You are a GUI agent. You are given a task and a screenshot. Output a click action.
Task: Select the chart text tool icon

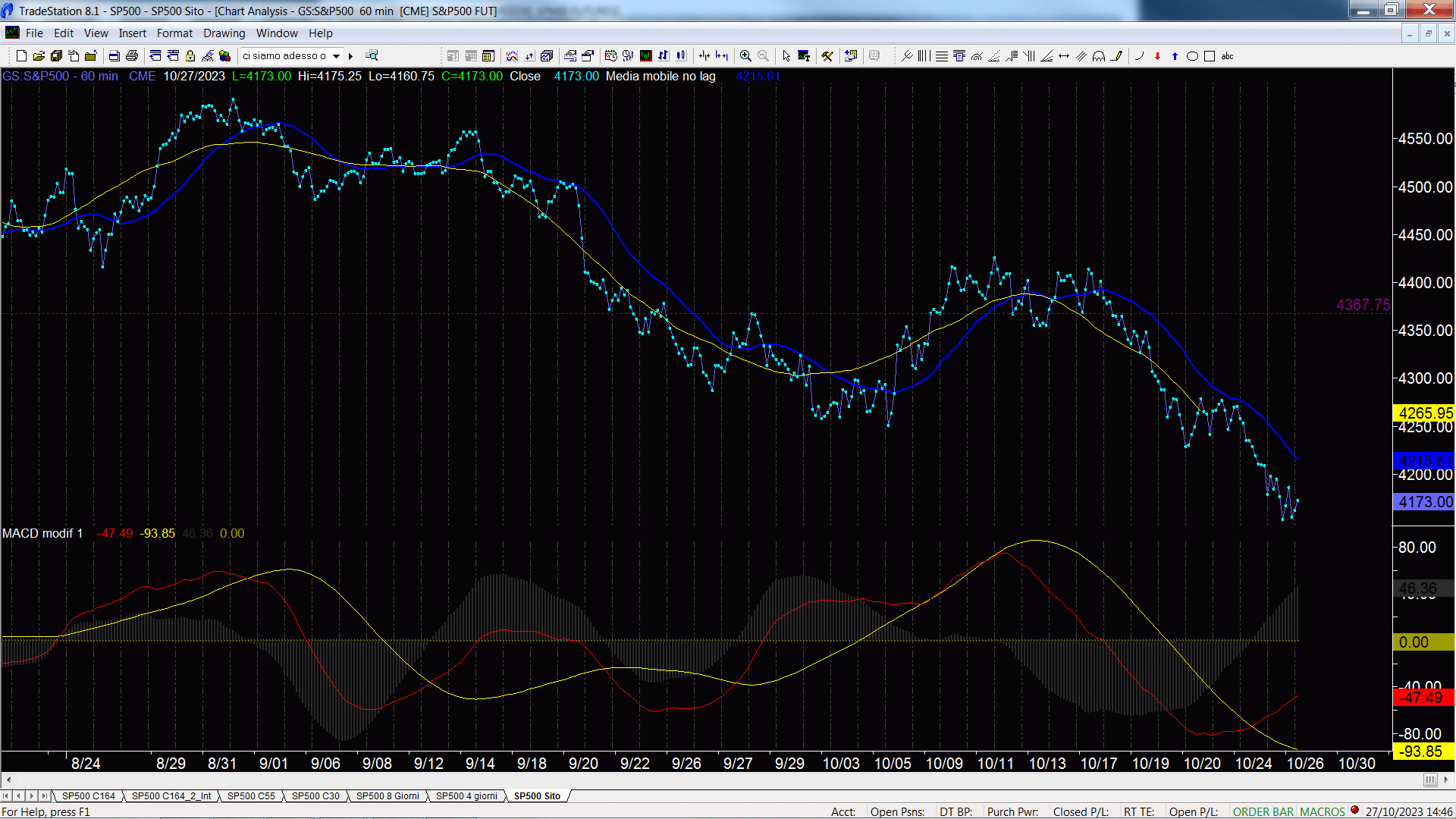click(x=804, y=56)
